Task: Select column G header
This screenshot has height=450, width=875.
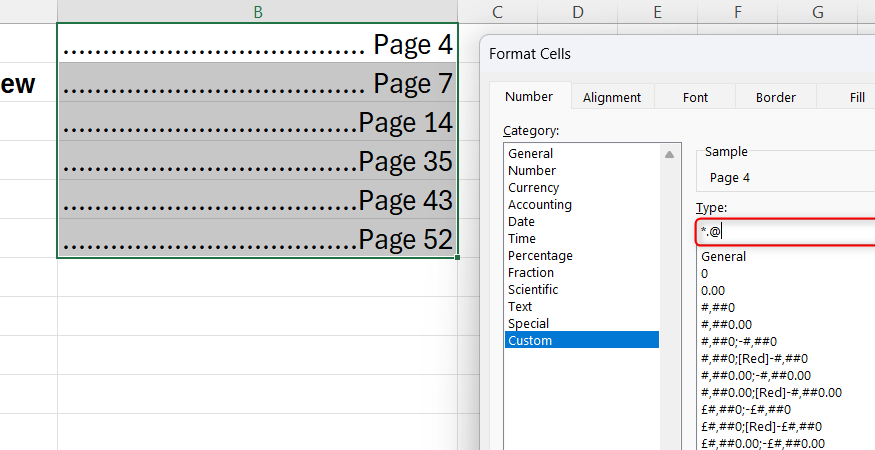Action: click(x=818, y=12)
